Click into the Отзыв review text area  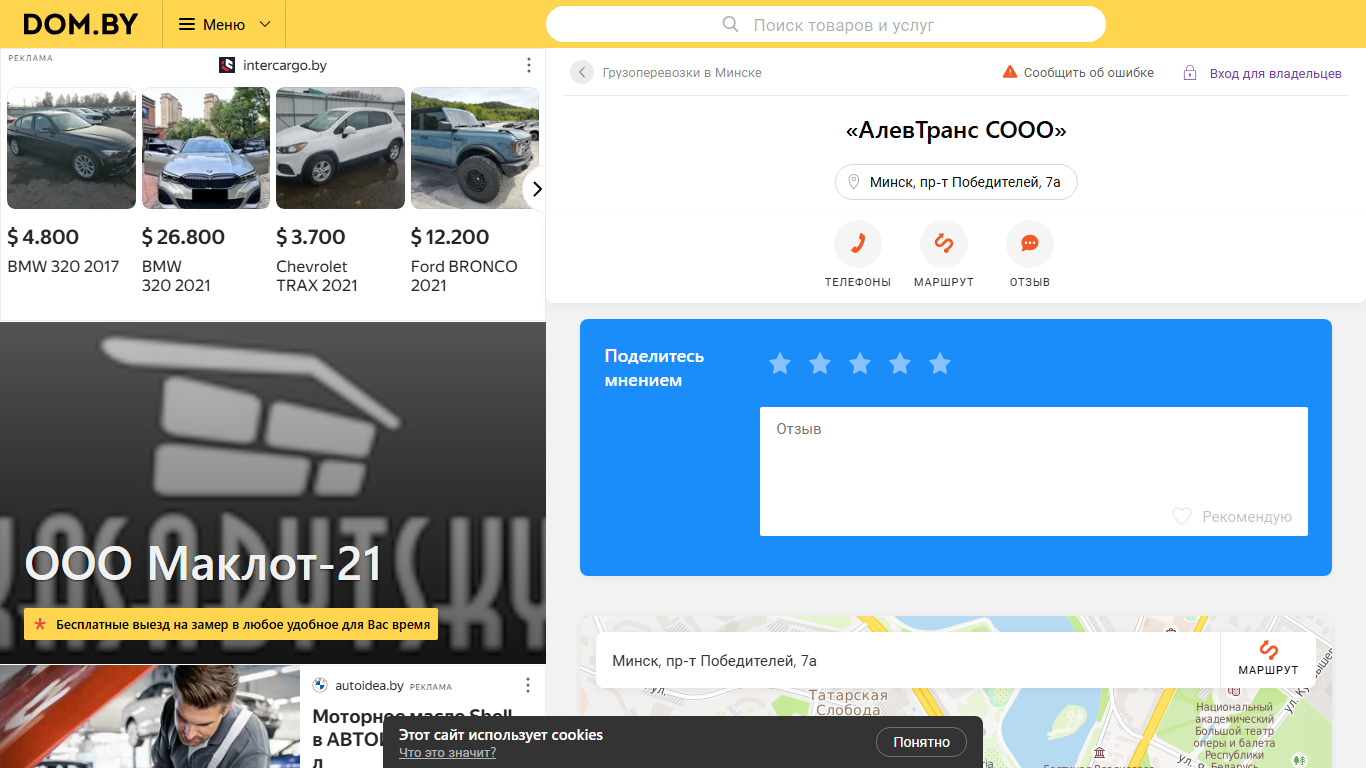(x=1034, y=471)
